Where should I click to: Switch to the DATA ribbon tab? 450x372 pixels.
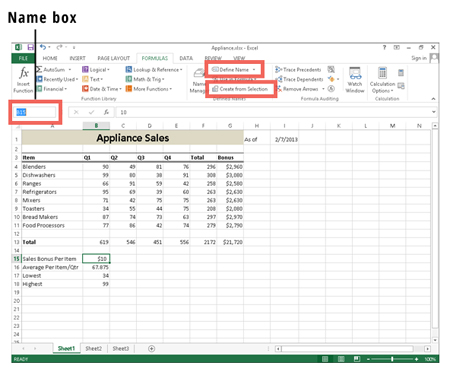tap(186, 58)
